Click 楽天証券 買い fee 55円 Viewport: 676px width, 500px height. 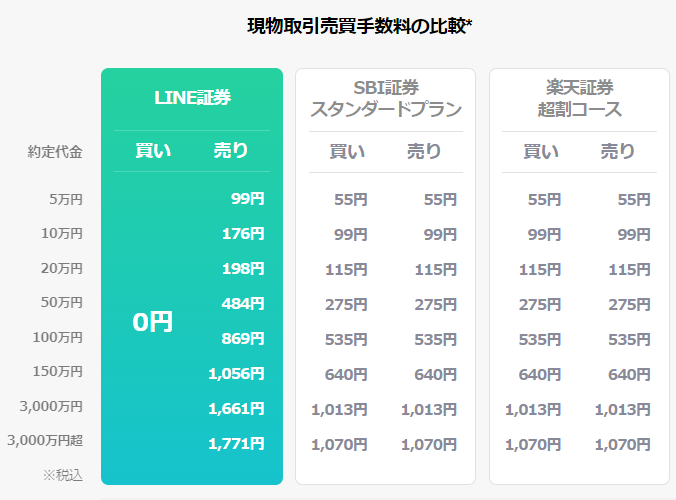pyautogui.click(x=545, y=200)
